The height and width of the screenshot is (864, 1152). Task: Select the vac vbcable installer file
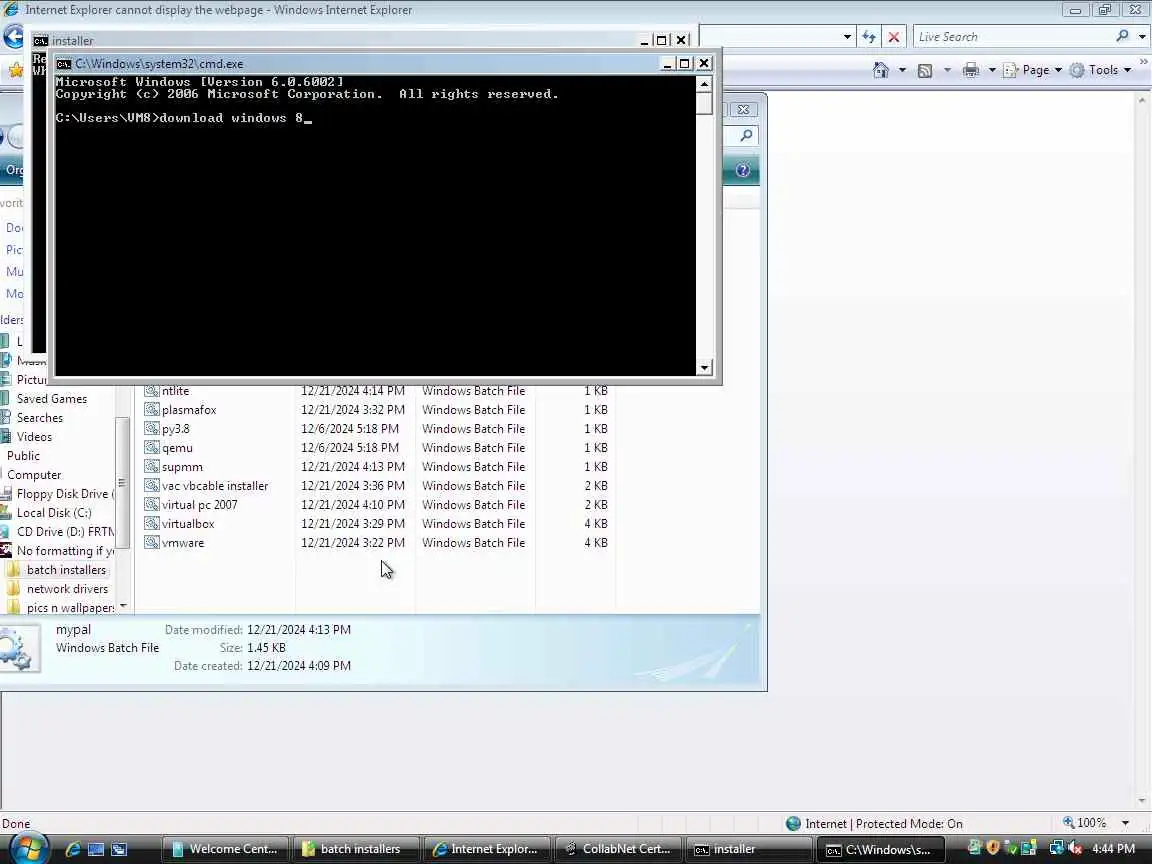point(215,486)
